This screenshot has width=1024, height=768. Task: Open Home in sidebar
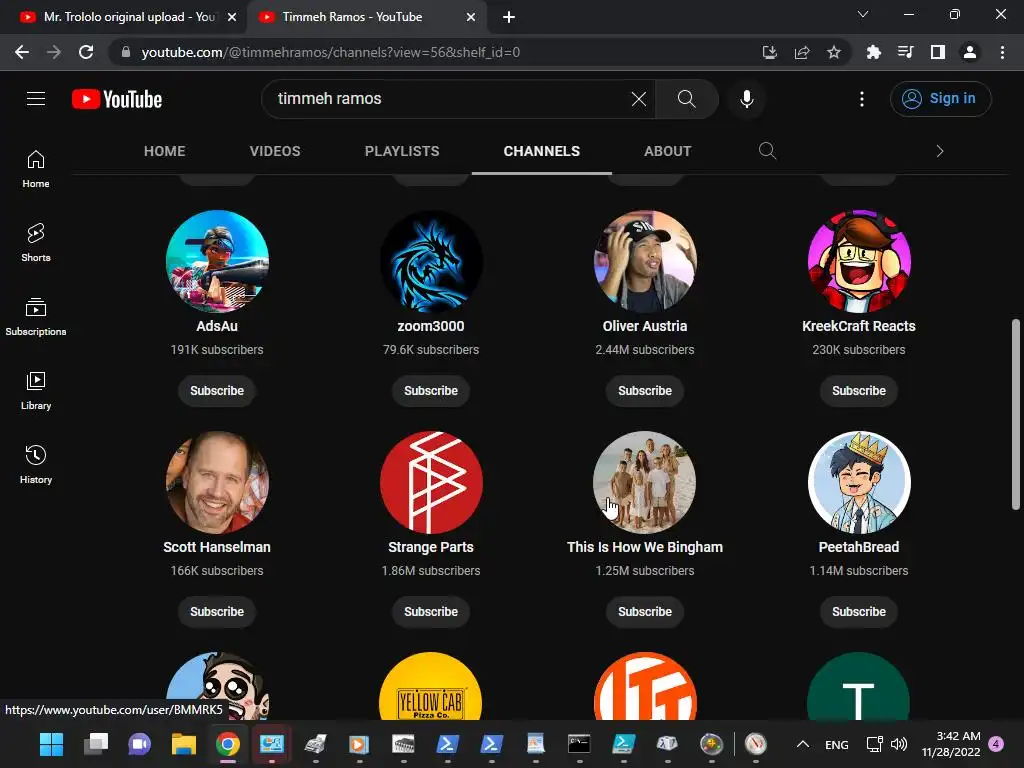(36, 169)
